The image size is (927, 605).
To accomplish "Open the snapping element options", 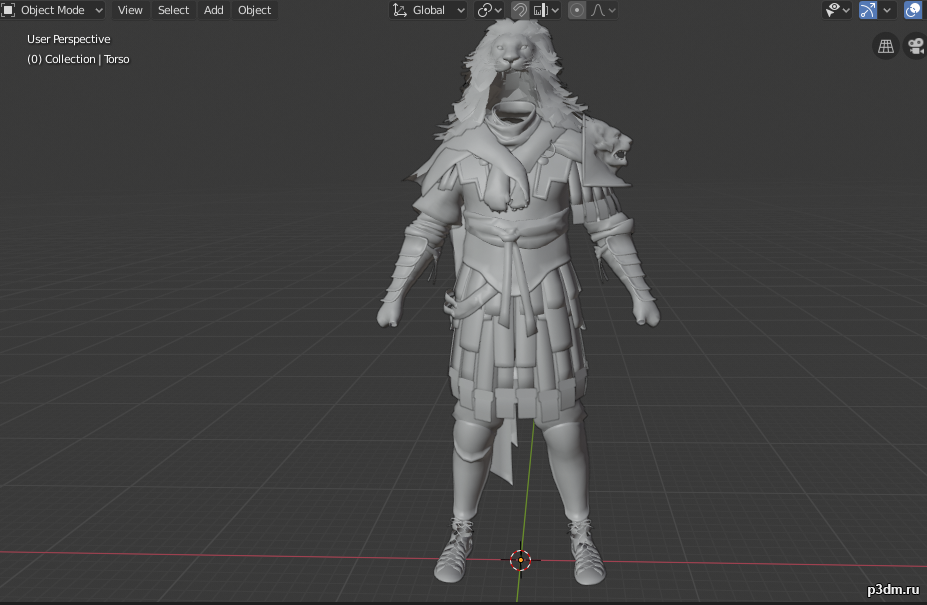I will (546, 10).
